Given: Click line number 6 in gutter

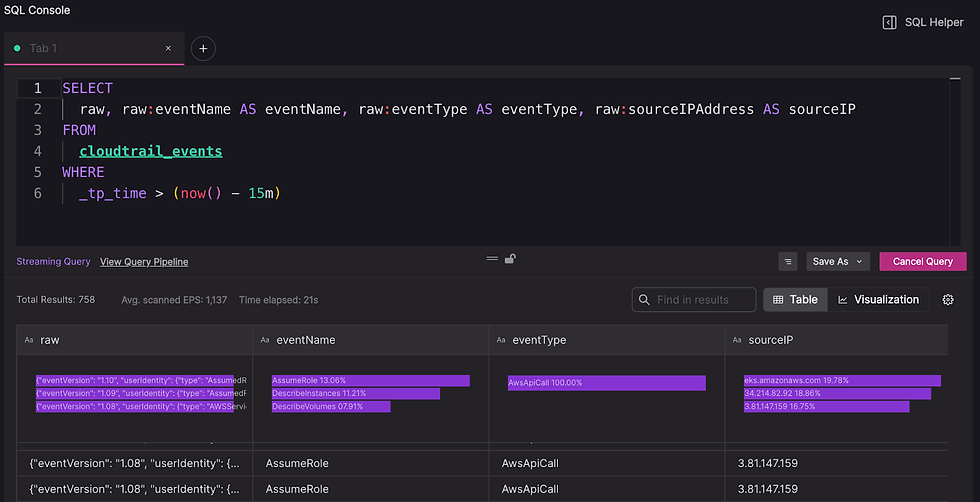Looking at the screenshot, I should pyautogui.click(x=38, y=193).
